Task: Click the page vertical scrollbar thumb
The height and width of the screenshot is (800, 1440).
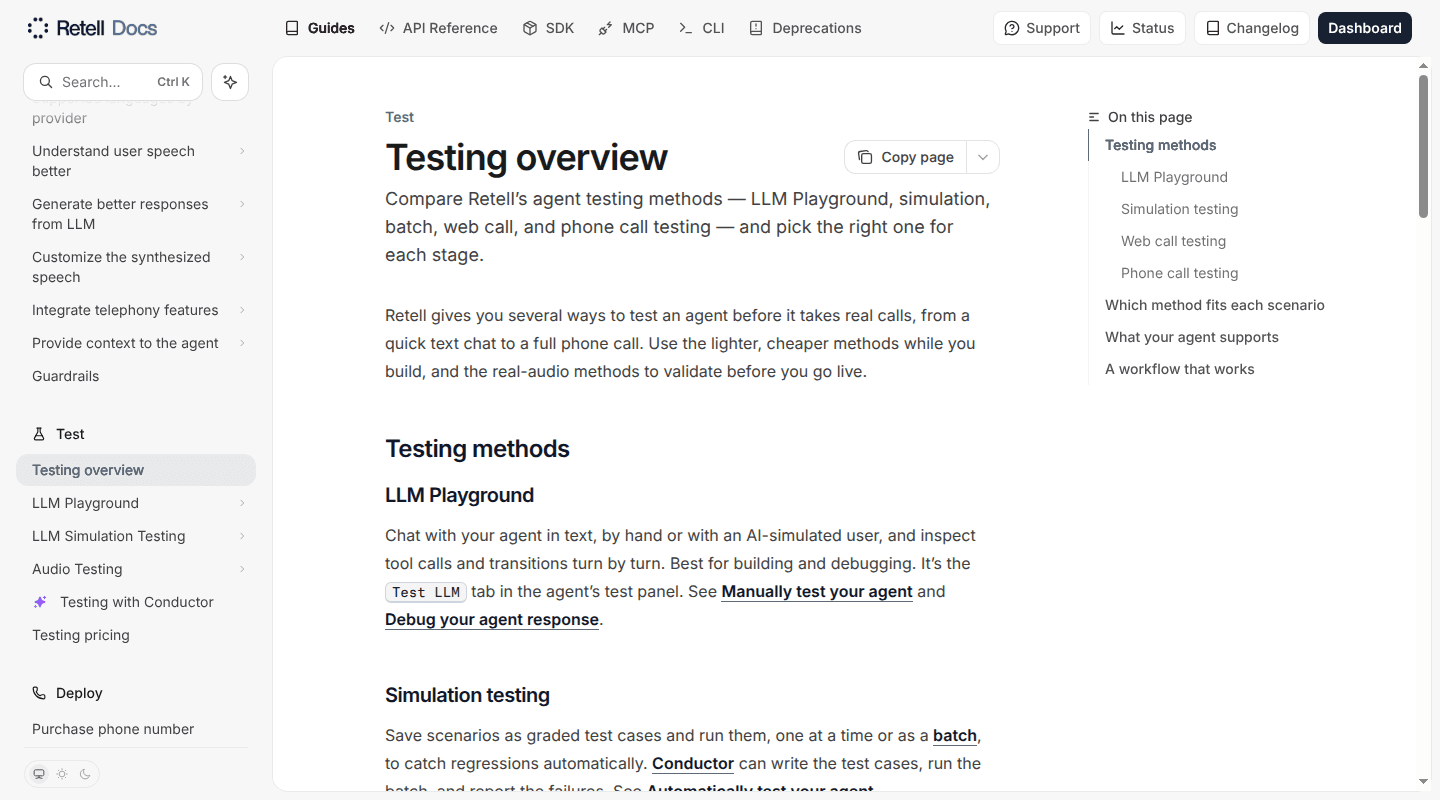Action: pyautogui.click(x=1423, y=146)
